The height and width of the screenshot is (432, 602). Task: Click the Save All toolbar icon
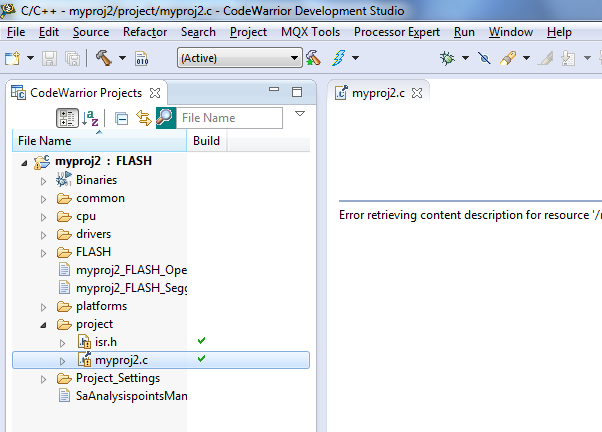[72, 58]
